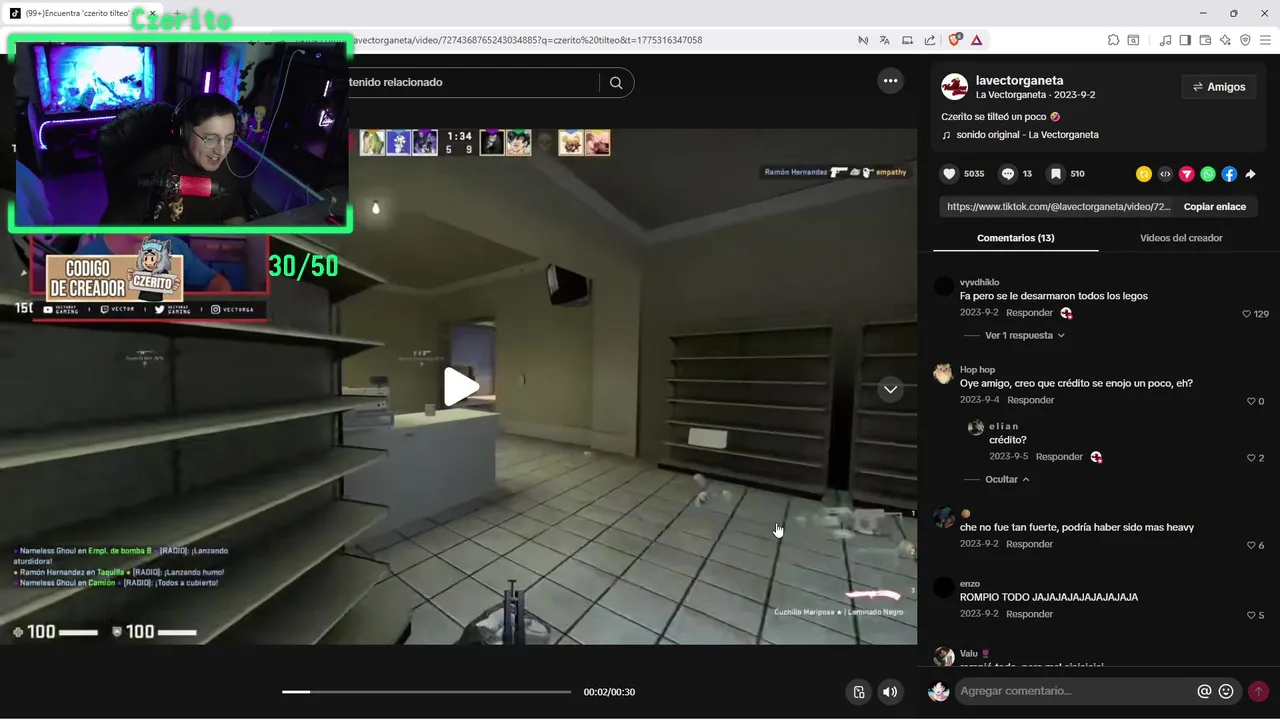
Task: Open browser Translate page icon
Action: [885, 40]
